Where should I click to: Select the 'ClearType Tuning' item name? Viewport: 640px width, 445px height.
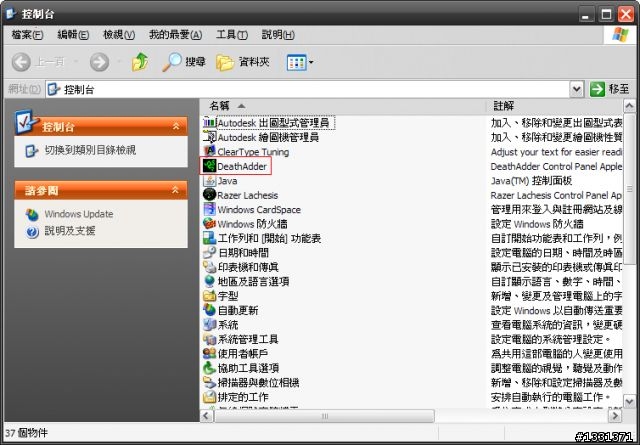253,152
